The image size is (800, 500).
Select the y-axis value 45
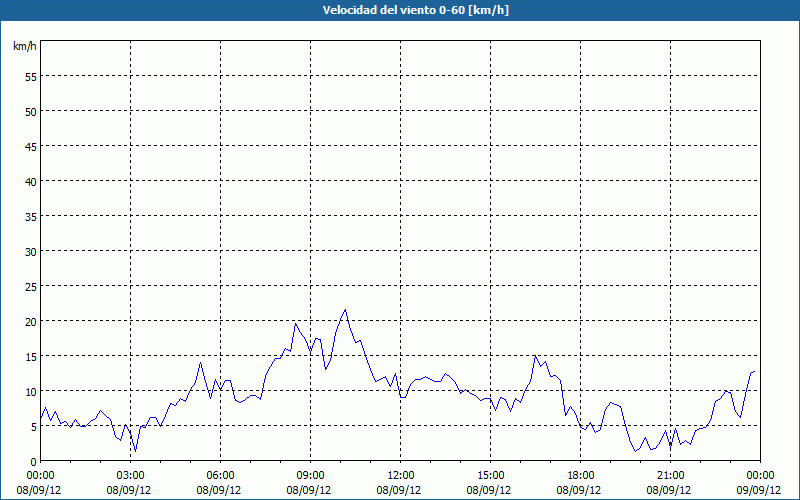(31, 146)
